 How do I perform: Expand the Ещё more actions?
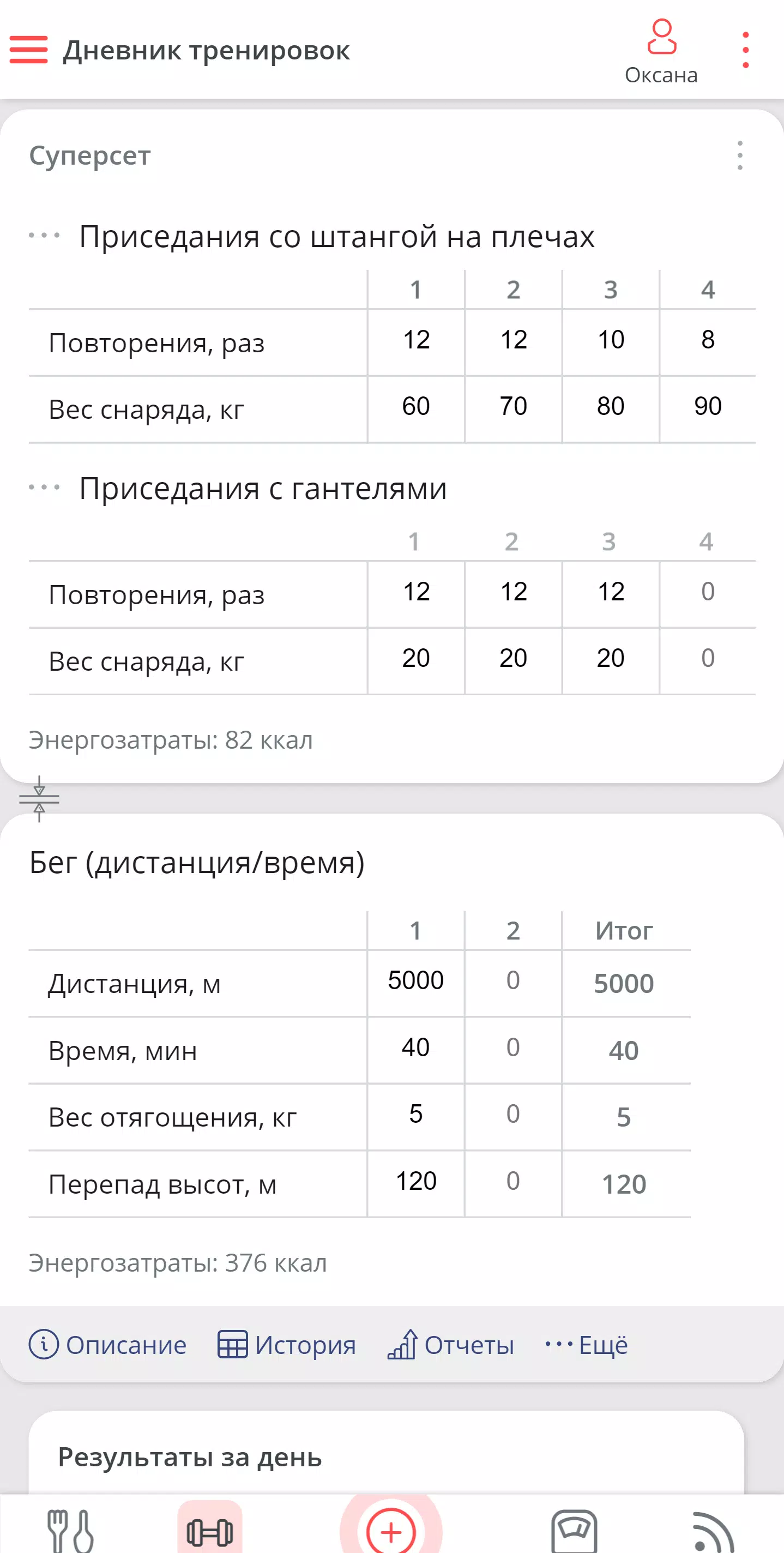click(586, 1345)
